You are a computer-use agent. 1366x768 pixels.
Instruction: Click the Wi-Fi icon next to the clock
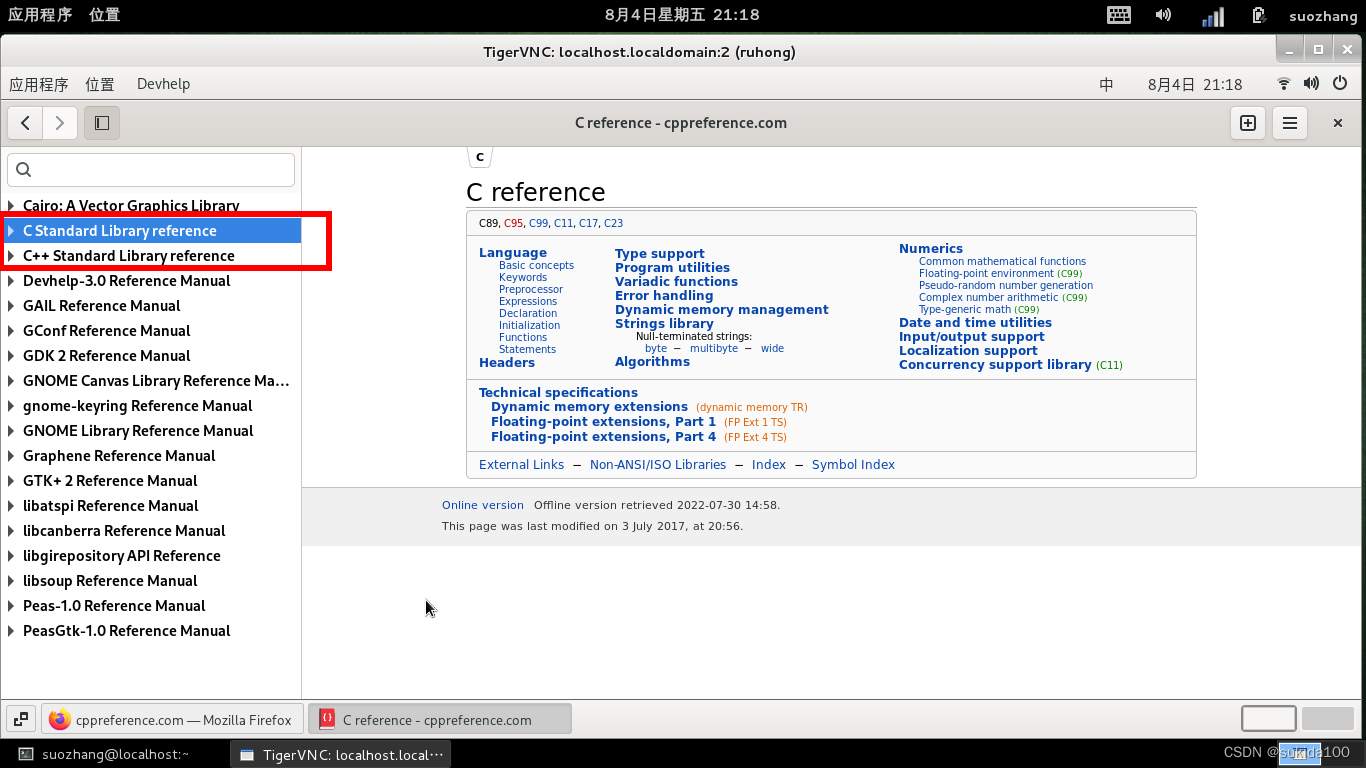1283,84
